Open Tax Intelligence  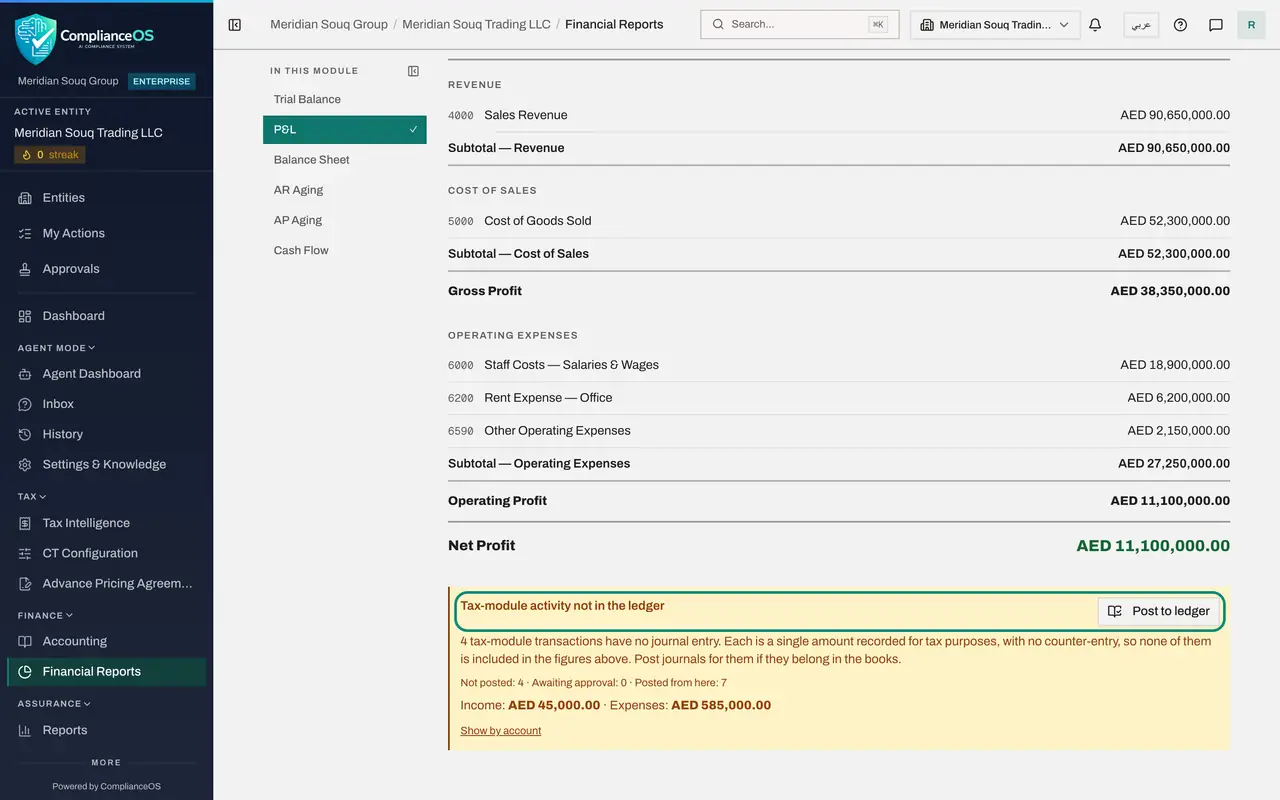(x=106, y=523)
